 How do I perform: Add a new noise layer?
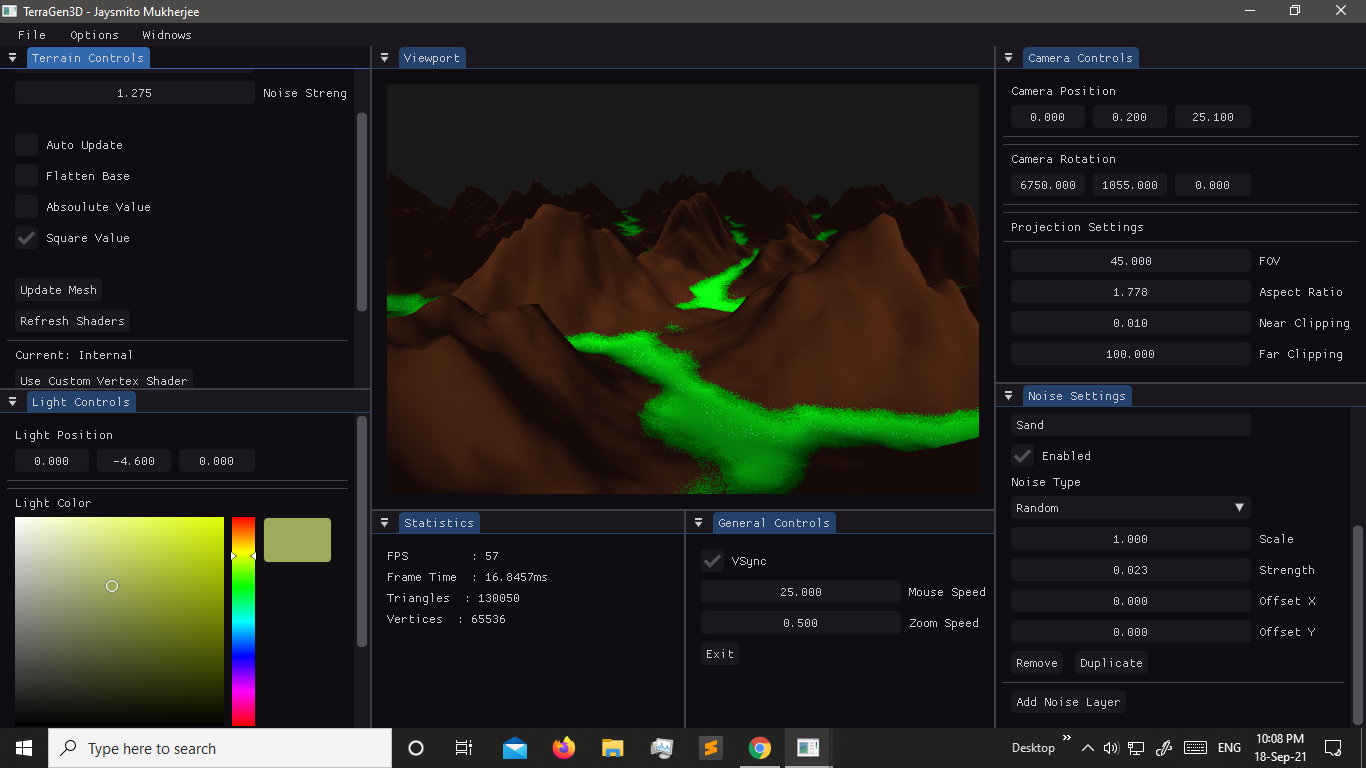1067,701
